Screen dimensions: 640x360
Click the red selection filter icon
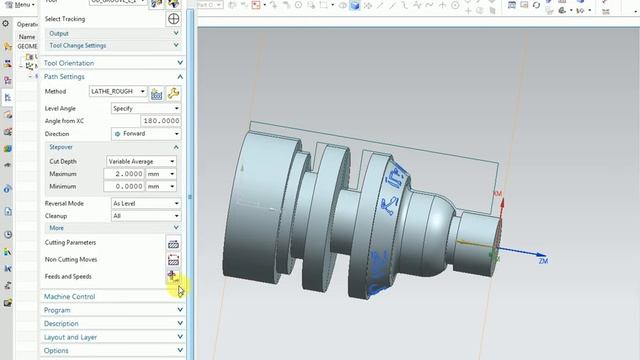click(256, 5)
